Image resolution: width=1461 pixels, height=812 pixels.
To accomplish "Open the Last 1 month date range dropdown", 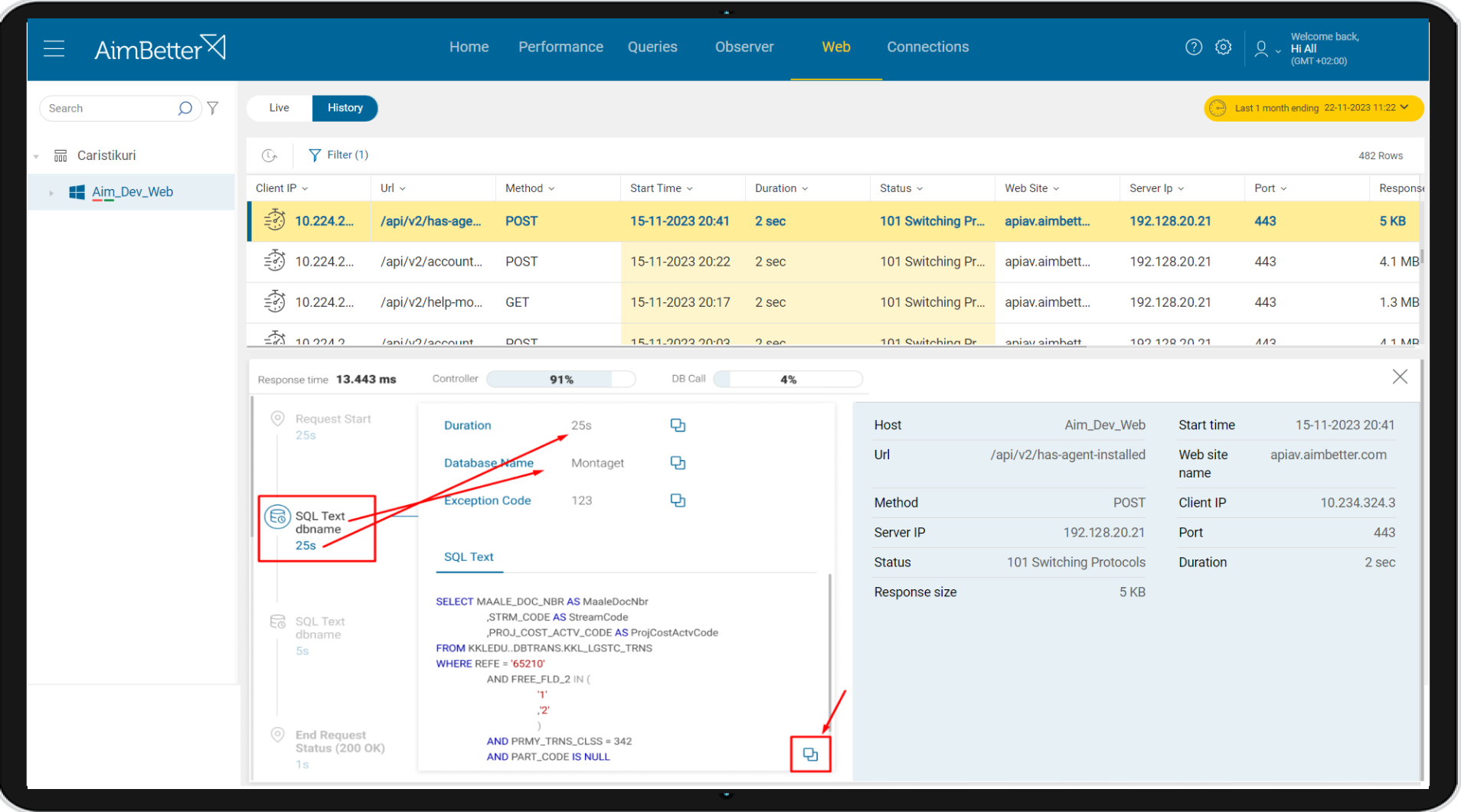I will point(1313,108).
